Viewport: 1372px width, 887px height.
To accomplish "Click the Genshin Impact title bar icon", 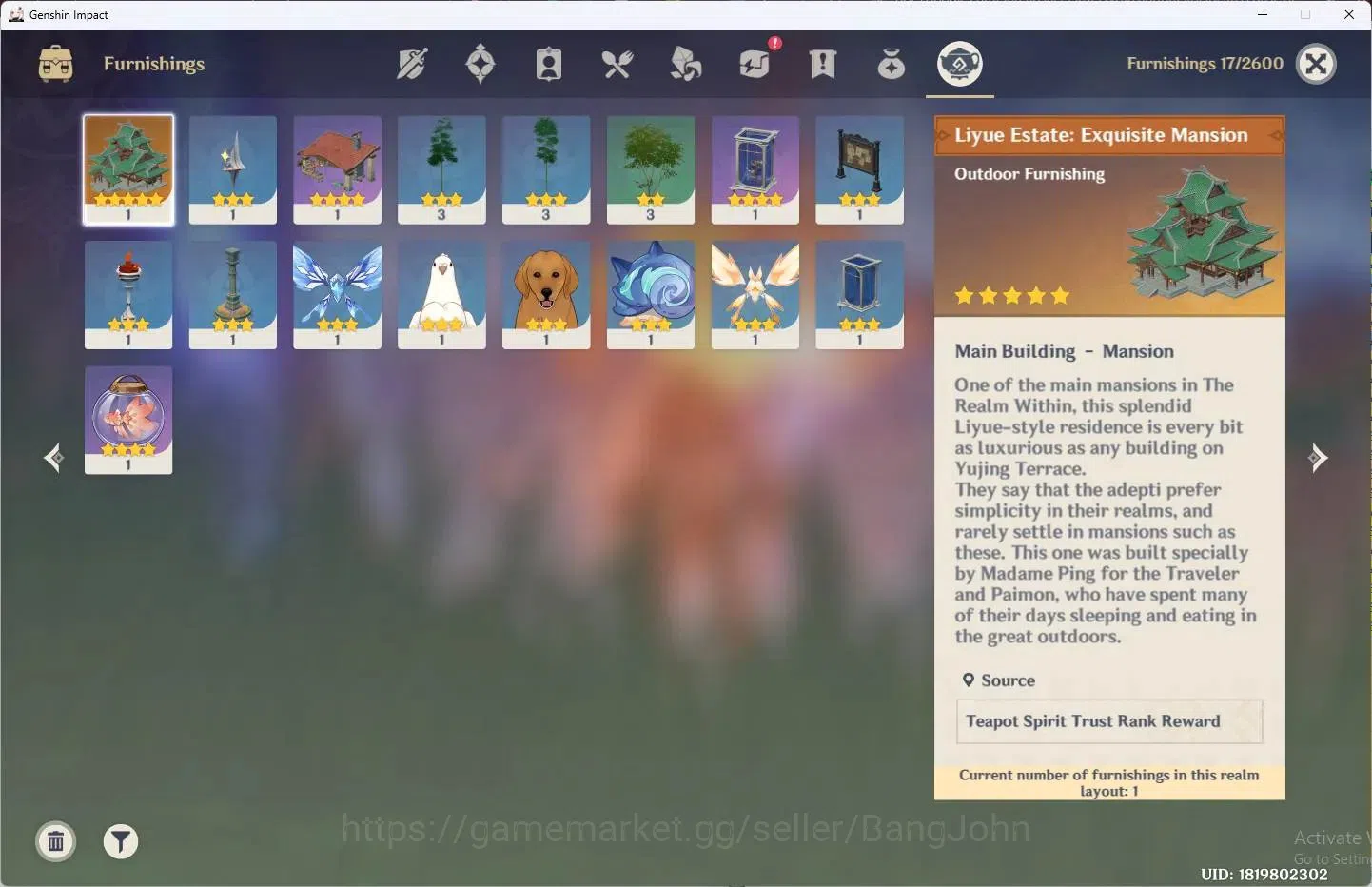I will pyautogui.click(x=16, y=14).
